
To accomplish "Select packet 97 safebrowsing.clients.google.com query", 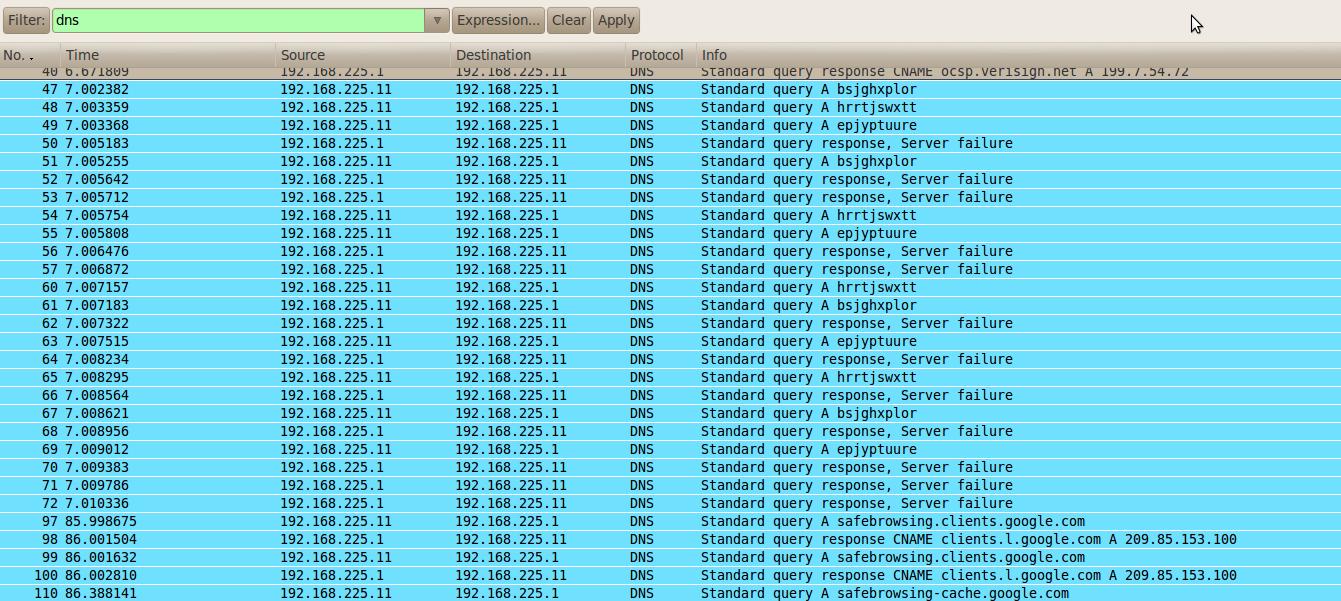I will (670, 521).
